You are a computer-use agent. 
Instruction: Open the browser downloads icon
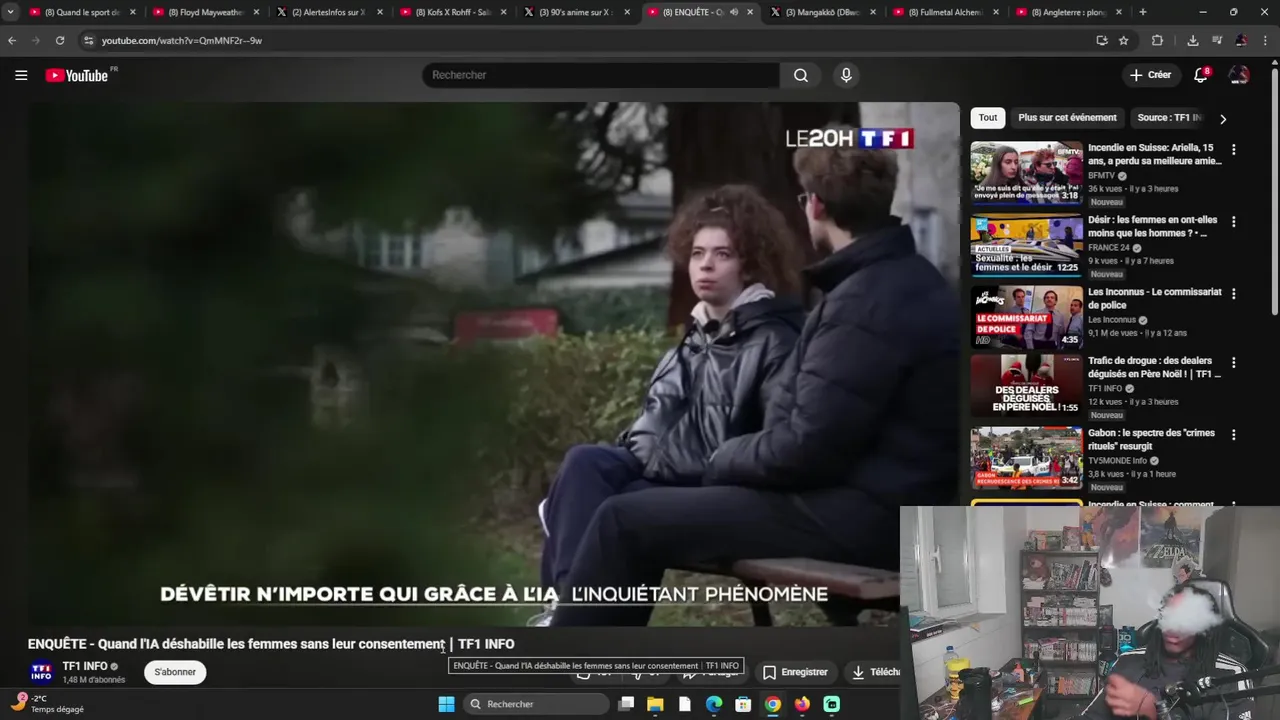(1193, 40)
